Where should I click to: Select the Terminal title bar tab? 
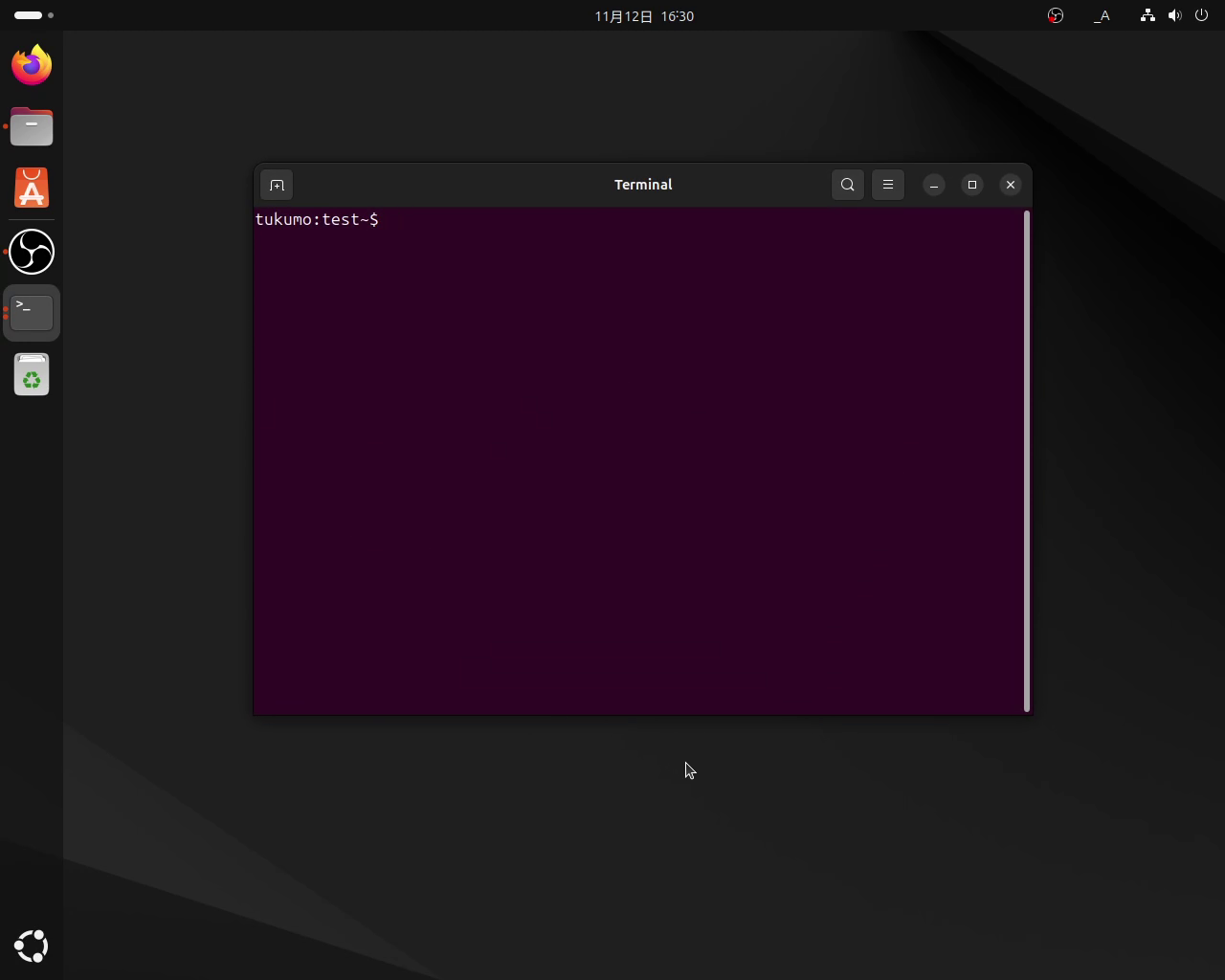pyautogui.click(x=642, y=185)
